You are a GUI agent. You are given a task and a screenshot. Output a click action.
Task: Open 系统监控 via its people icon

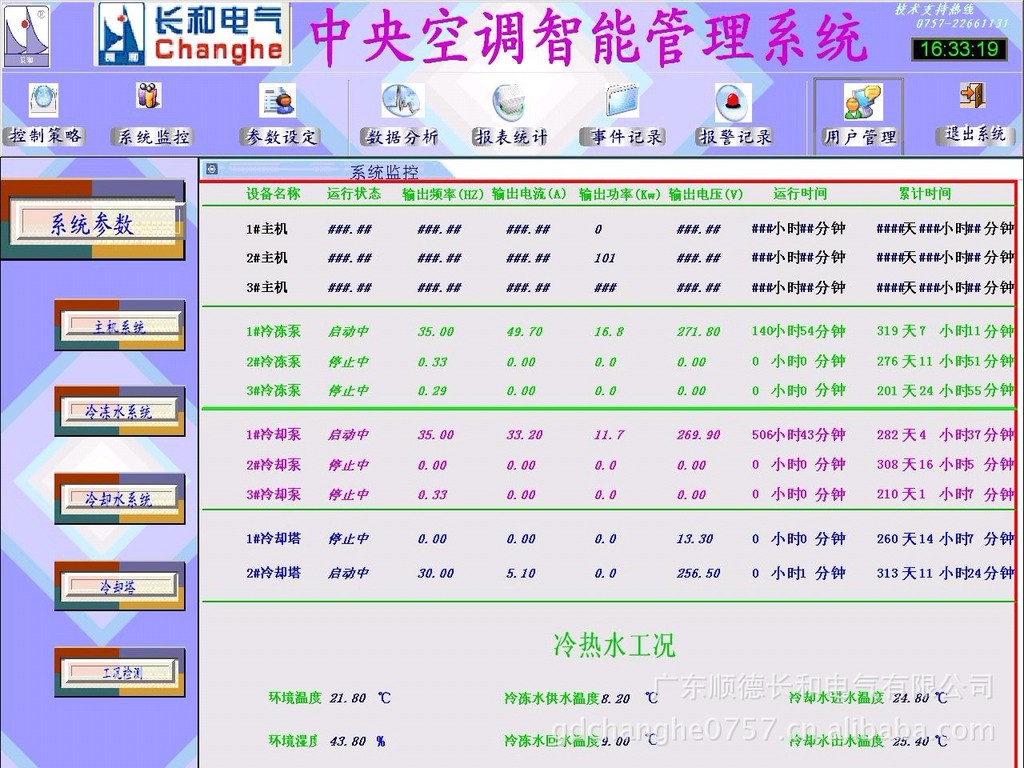click(x=149, y=96)
